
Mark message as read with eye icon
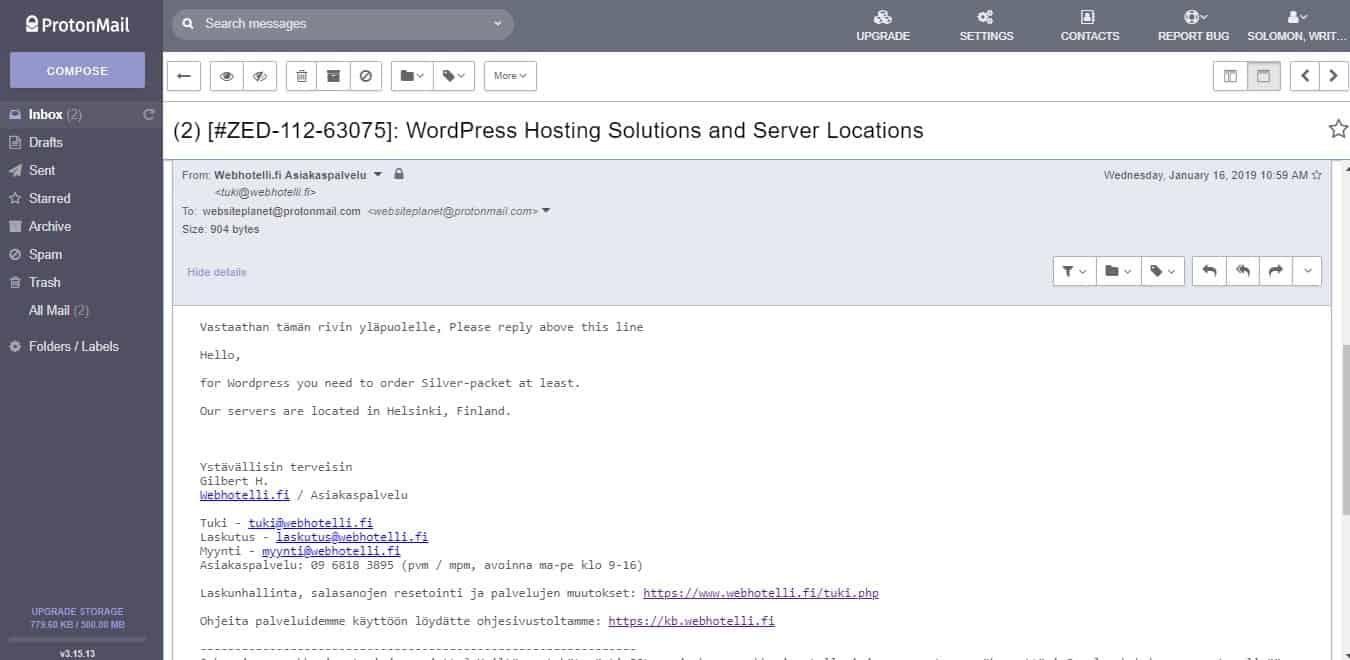click(227, 76)
